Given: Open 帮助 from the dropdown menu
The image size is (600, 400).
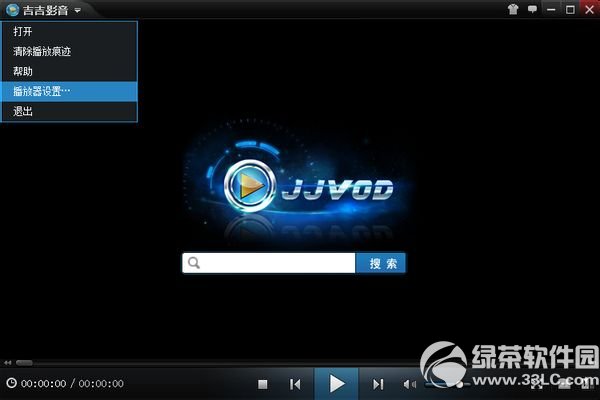Looking at the screenshot, I should tap(69, 71).
